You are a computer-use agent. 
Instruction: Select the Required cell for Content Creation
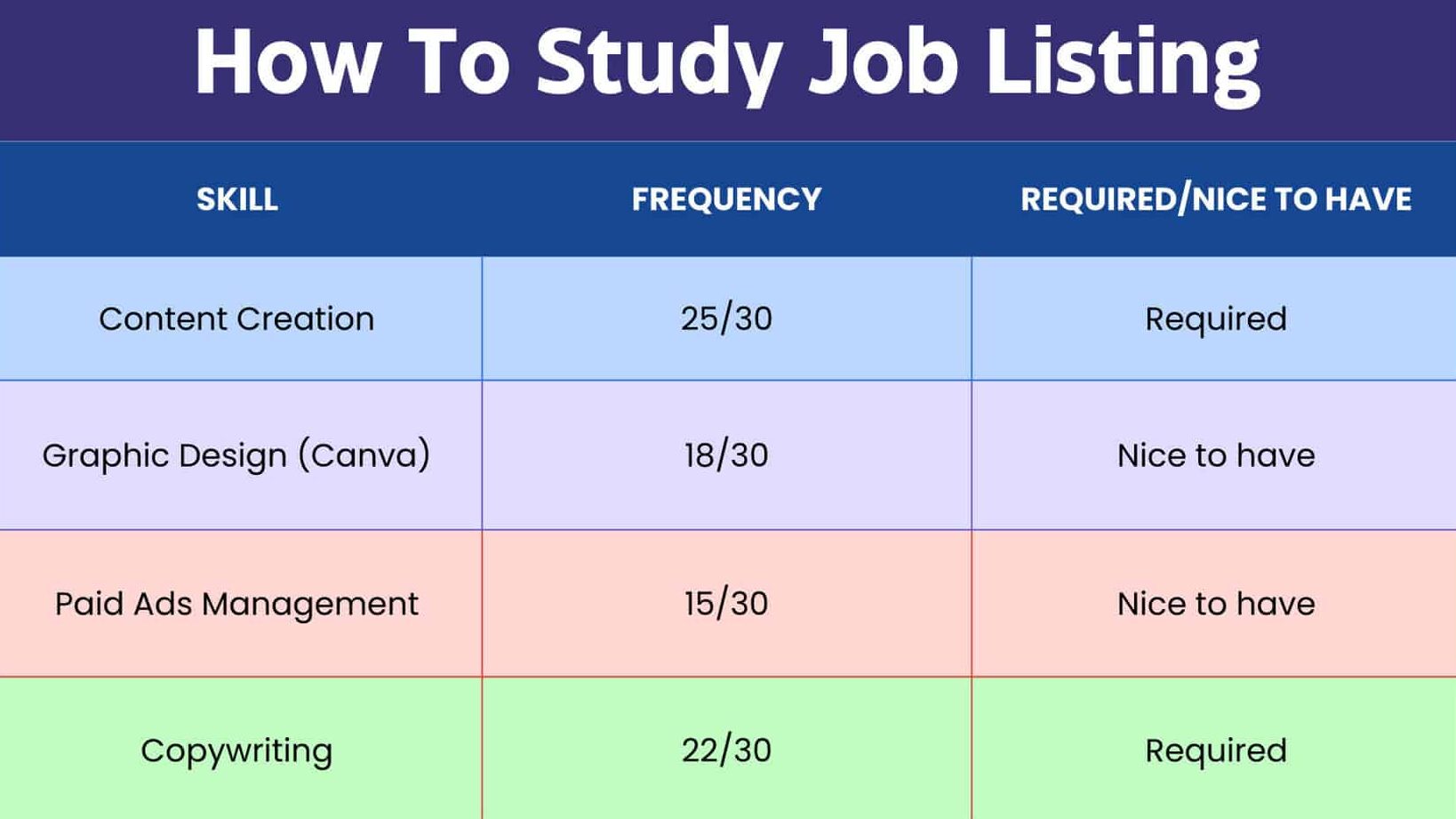(x=1215, y=319)
